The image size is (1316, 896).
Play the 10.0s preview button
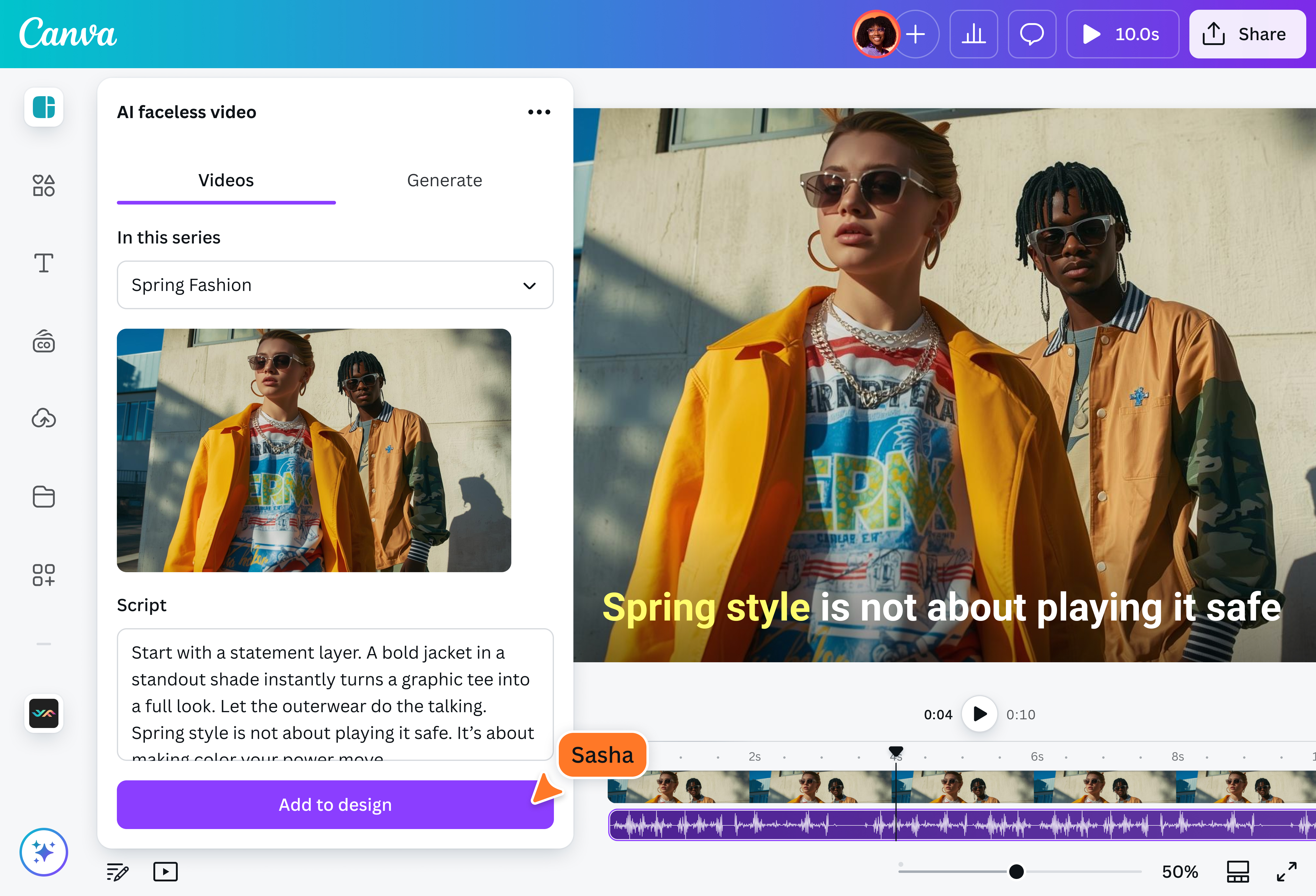(1122, 34)
